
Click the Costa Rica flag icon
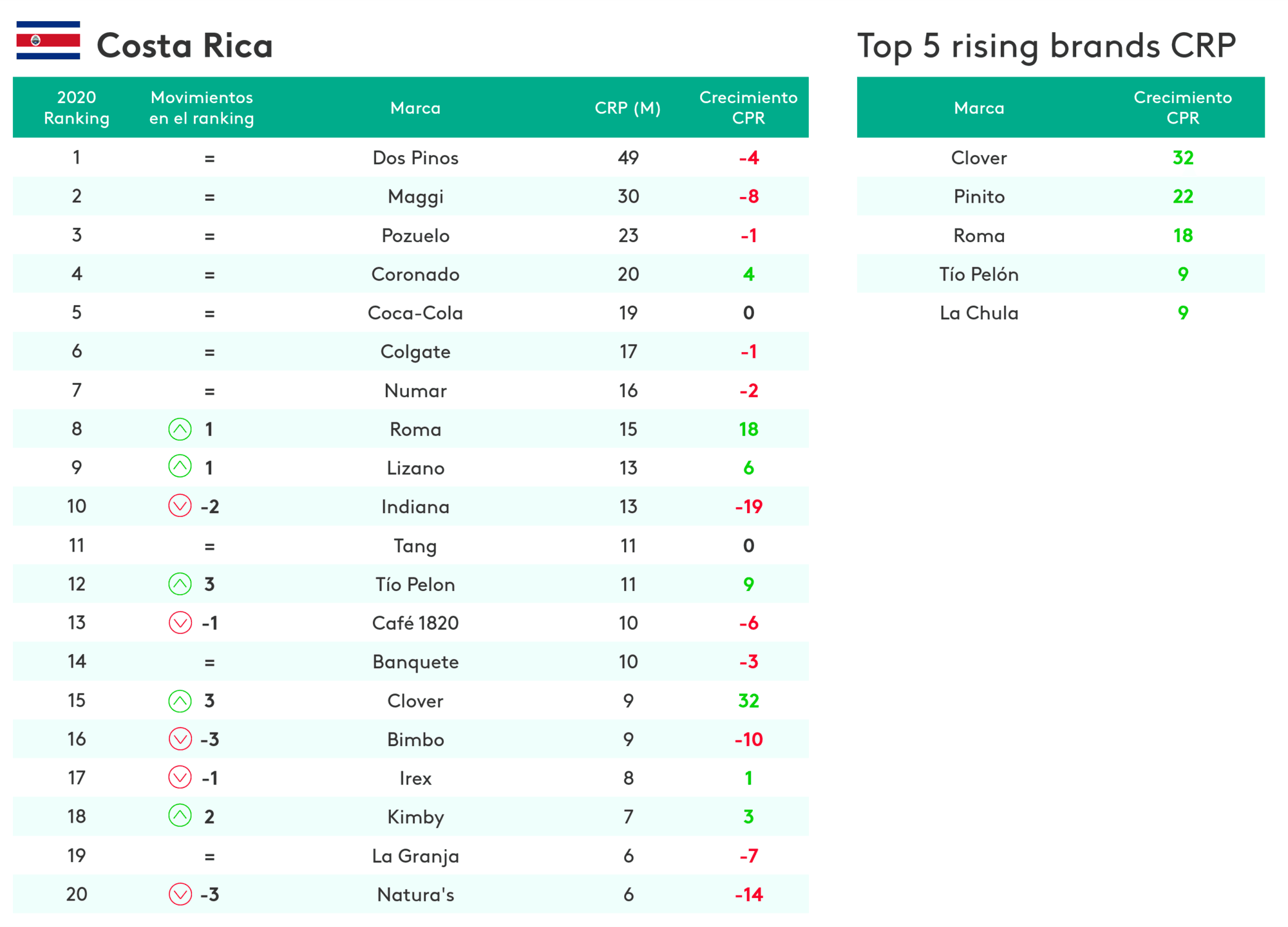pos(48,40)
